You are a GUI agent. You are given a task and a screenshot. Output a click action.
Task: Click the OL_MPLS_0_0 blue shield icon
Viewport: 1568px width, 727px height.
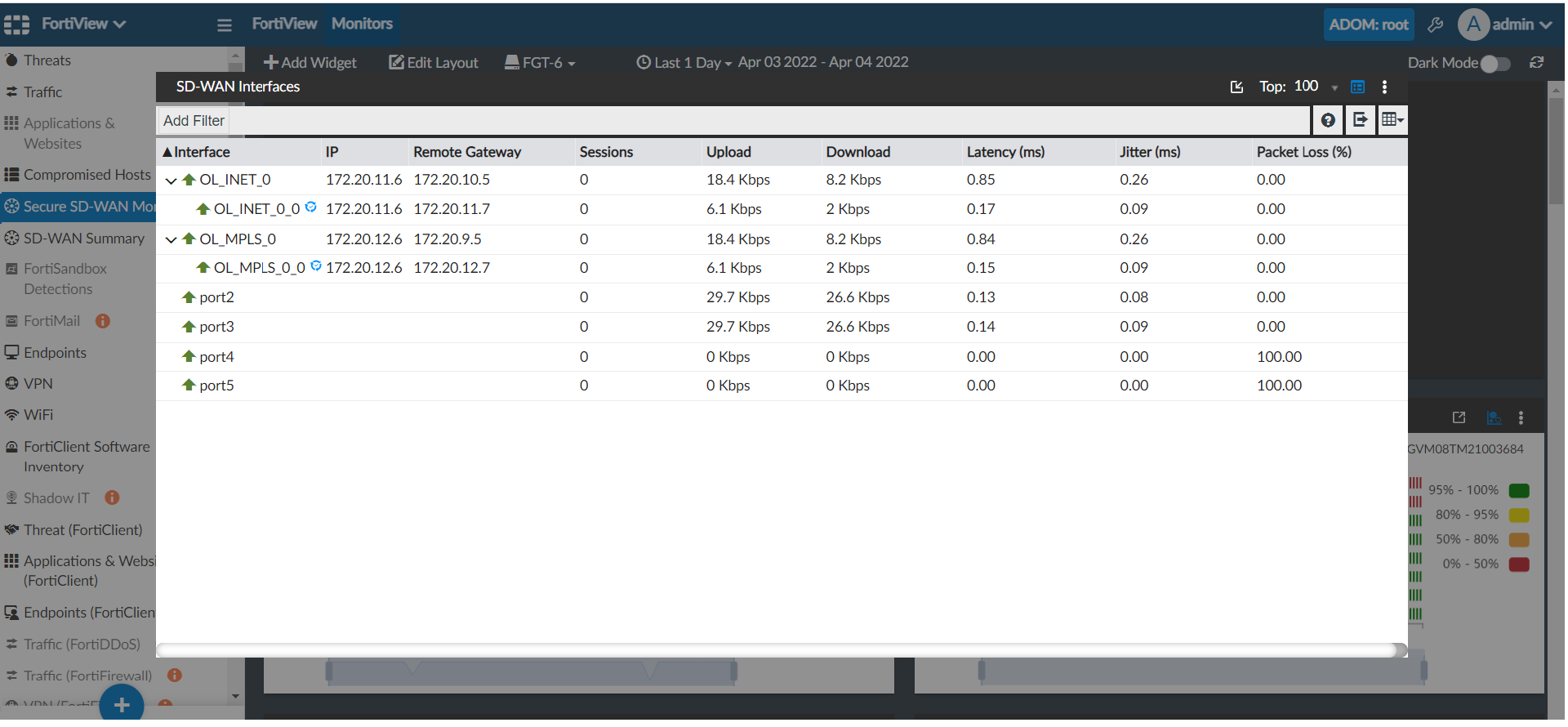point(316,265)
